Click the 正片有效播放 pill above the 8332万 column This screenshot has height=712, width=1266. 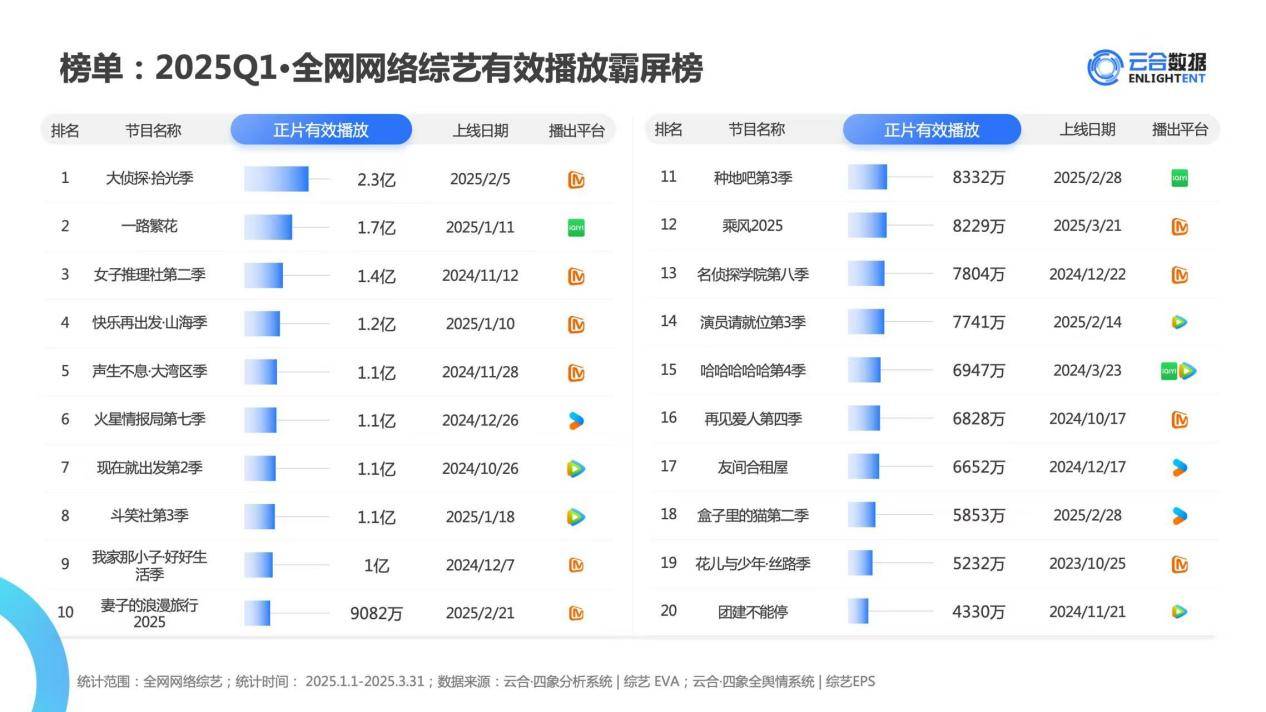(932, 130)
